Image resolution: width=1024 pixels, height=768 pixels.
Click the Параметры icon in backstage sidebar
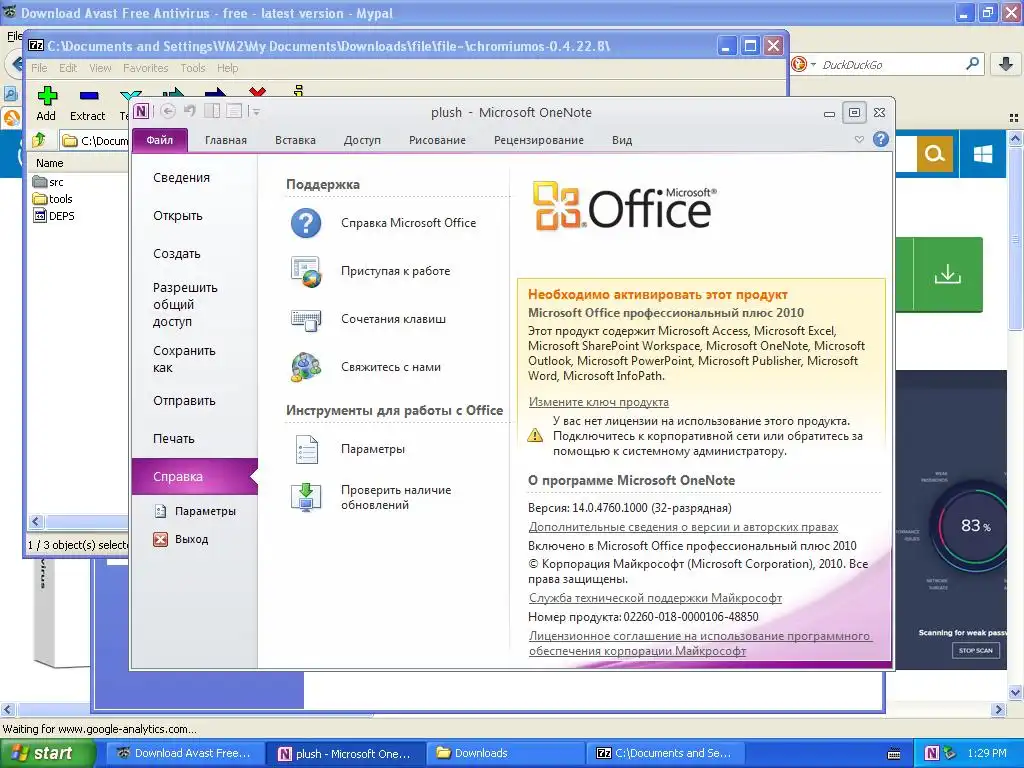(x=160, y=511)
